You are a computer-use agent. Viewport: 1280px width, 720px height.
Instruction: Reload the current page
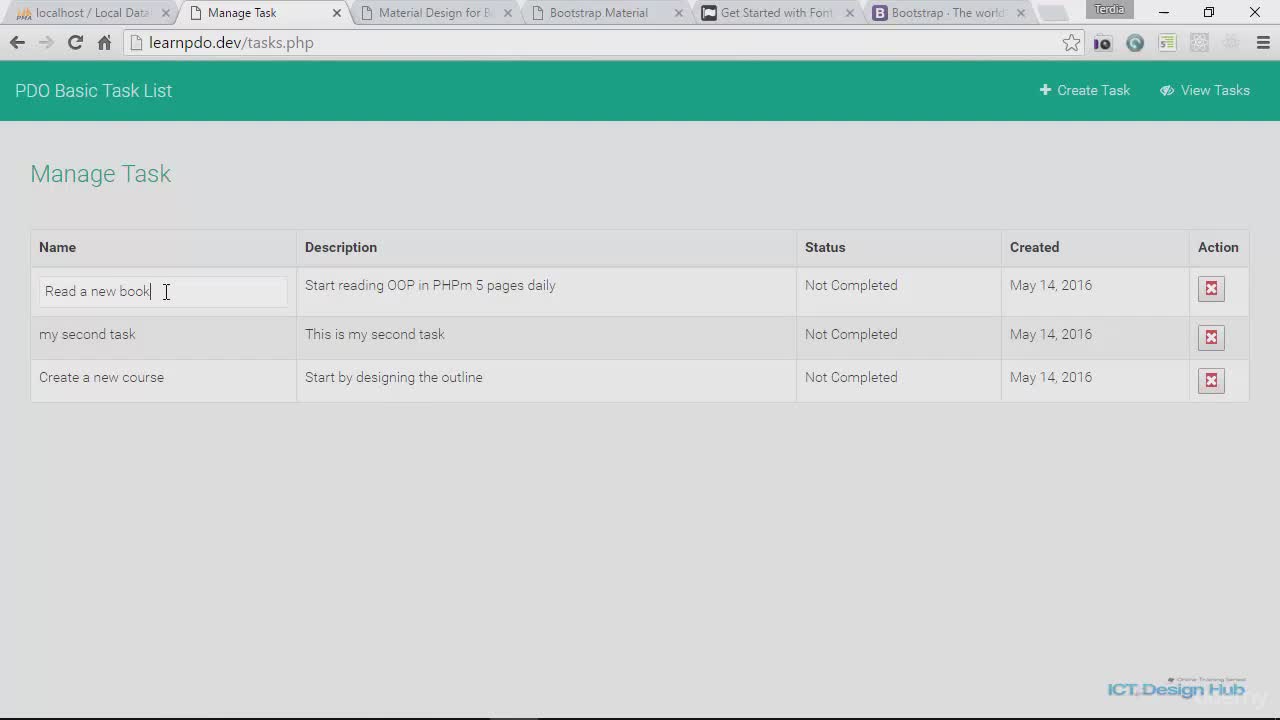(x=75, y=43)
